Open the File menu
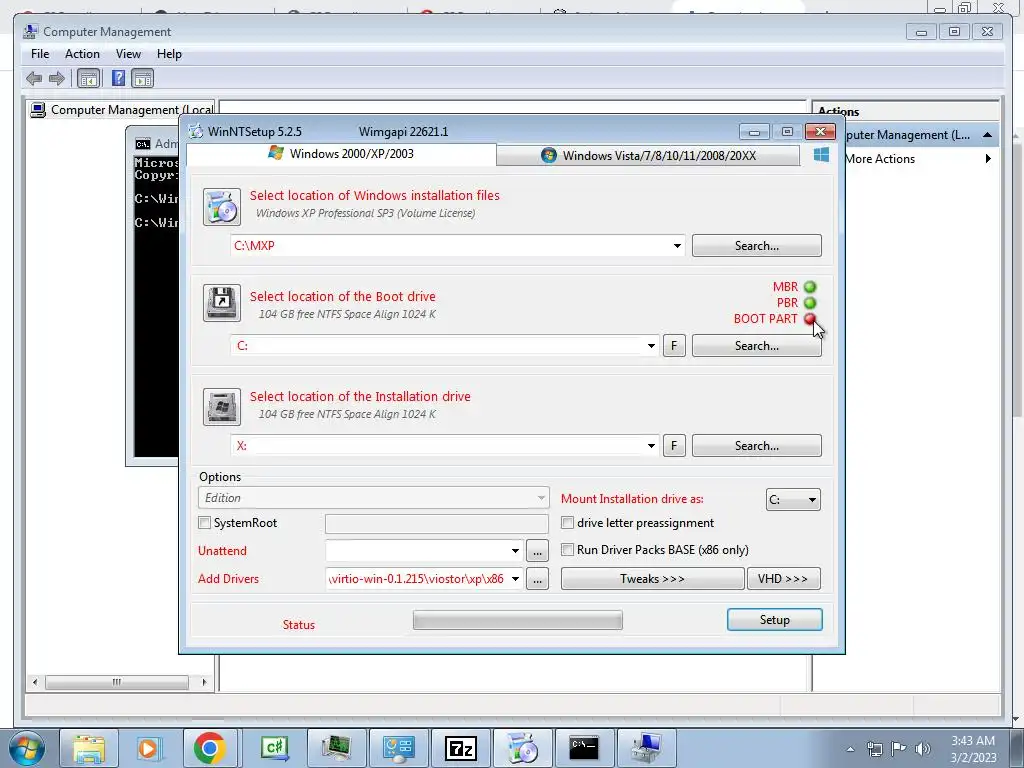Viewport: 1024px width, 768px height. (x=40, y=54)
